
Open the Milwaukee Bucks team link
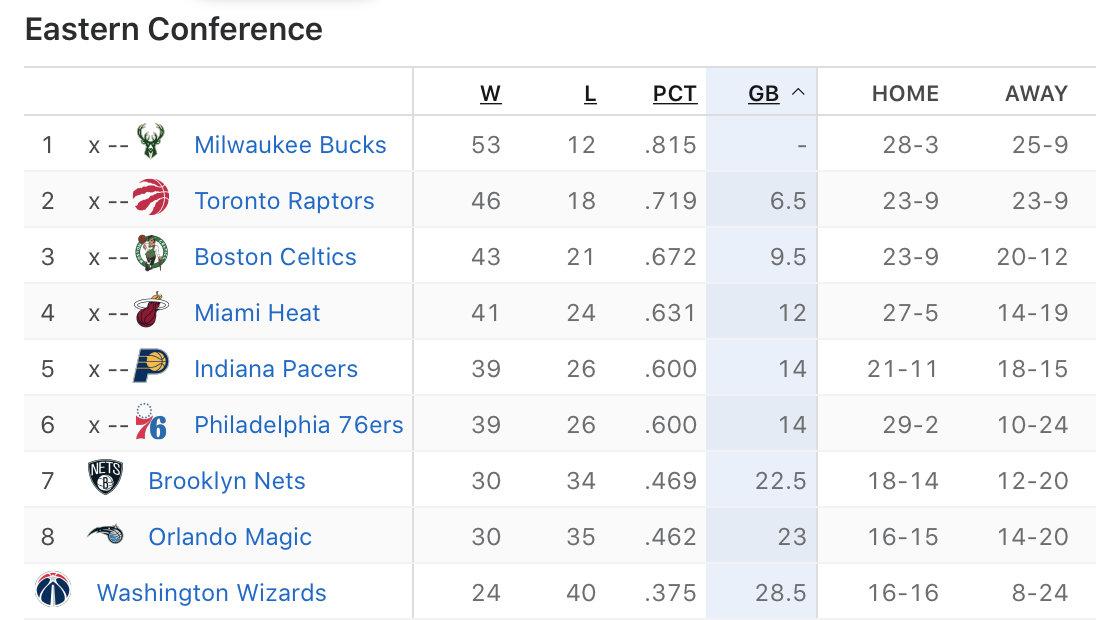click(290, 145)
